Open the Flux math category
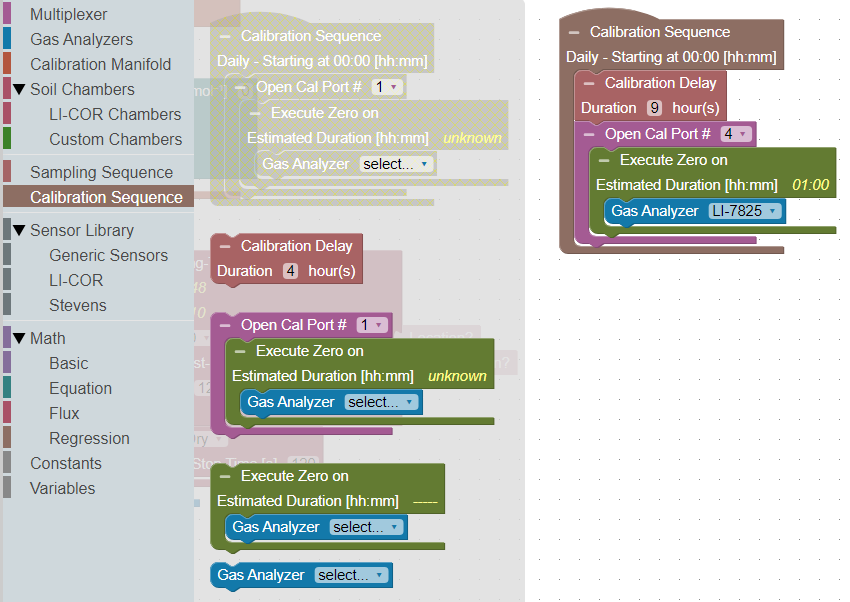This screenshot has height=602, width=850. tap(64, 414)
